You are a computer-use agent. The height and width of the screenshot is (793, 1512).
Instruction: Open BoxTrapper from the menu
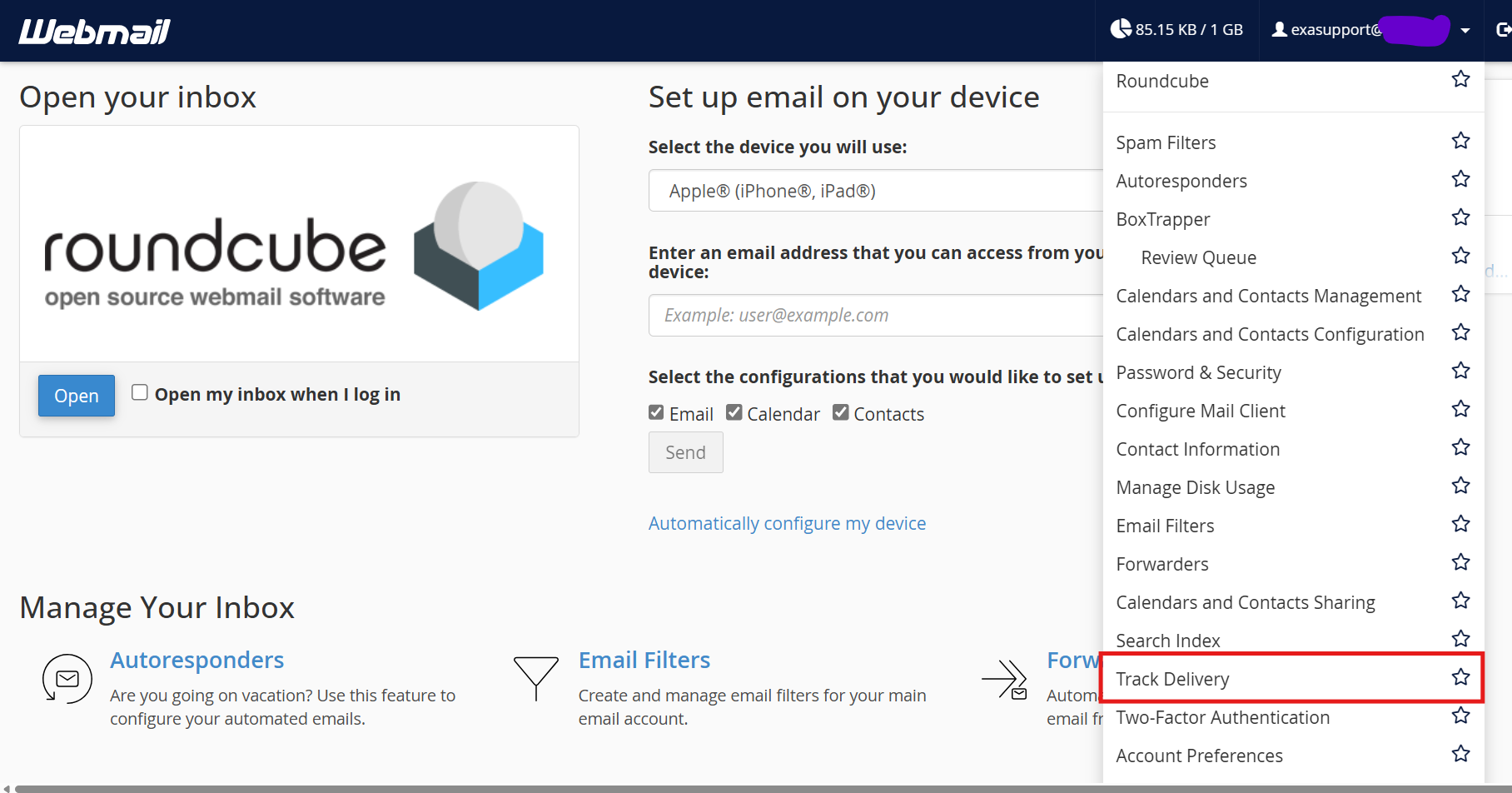pos(1163,219)
